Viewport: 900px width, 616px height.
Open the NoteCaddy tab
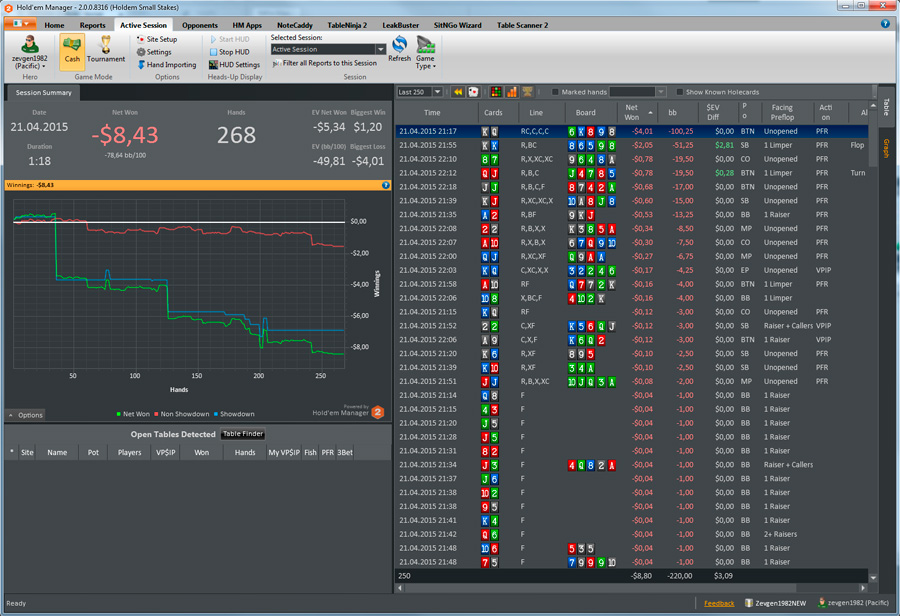pos(294,25)
